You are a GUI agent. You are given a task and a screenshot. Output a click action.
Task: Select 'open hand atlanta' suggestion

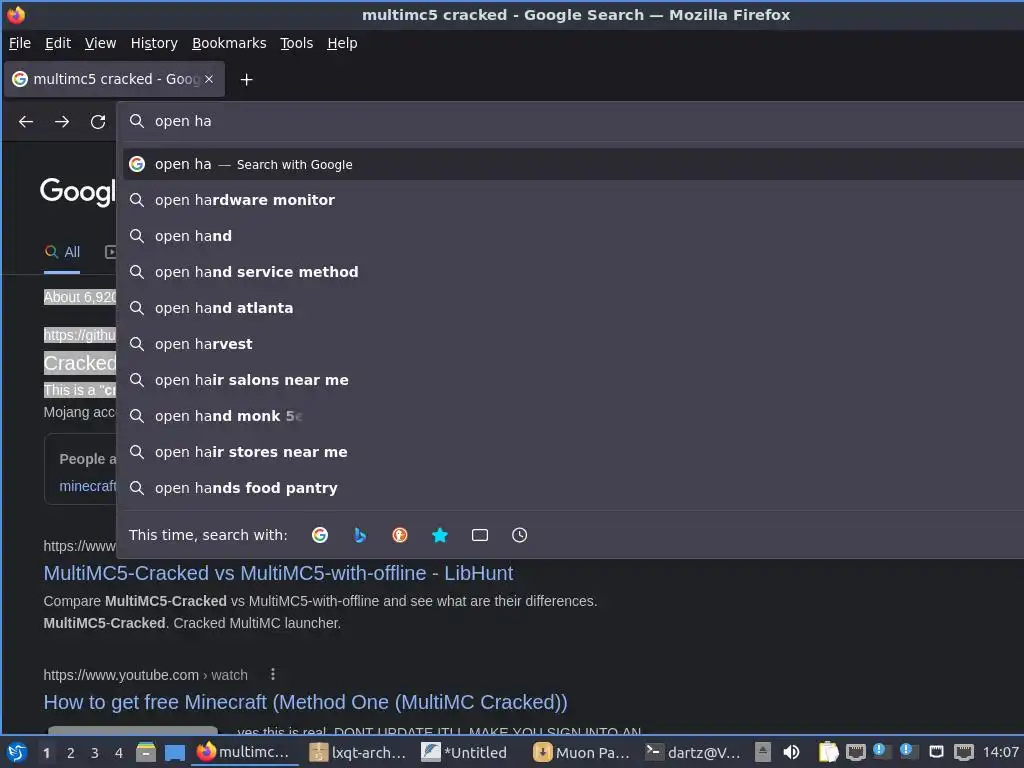click(x=573, y=308)
